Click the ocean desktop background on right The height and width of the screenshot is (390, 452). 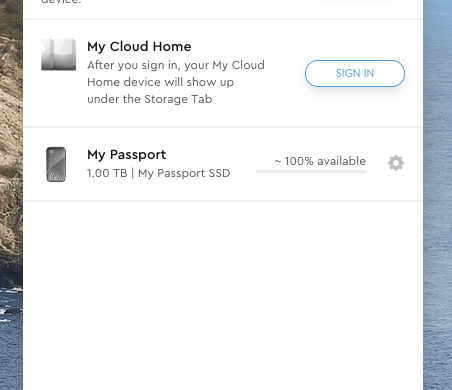438,200
